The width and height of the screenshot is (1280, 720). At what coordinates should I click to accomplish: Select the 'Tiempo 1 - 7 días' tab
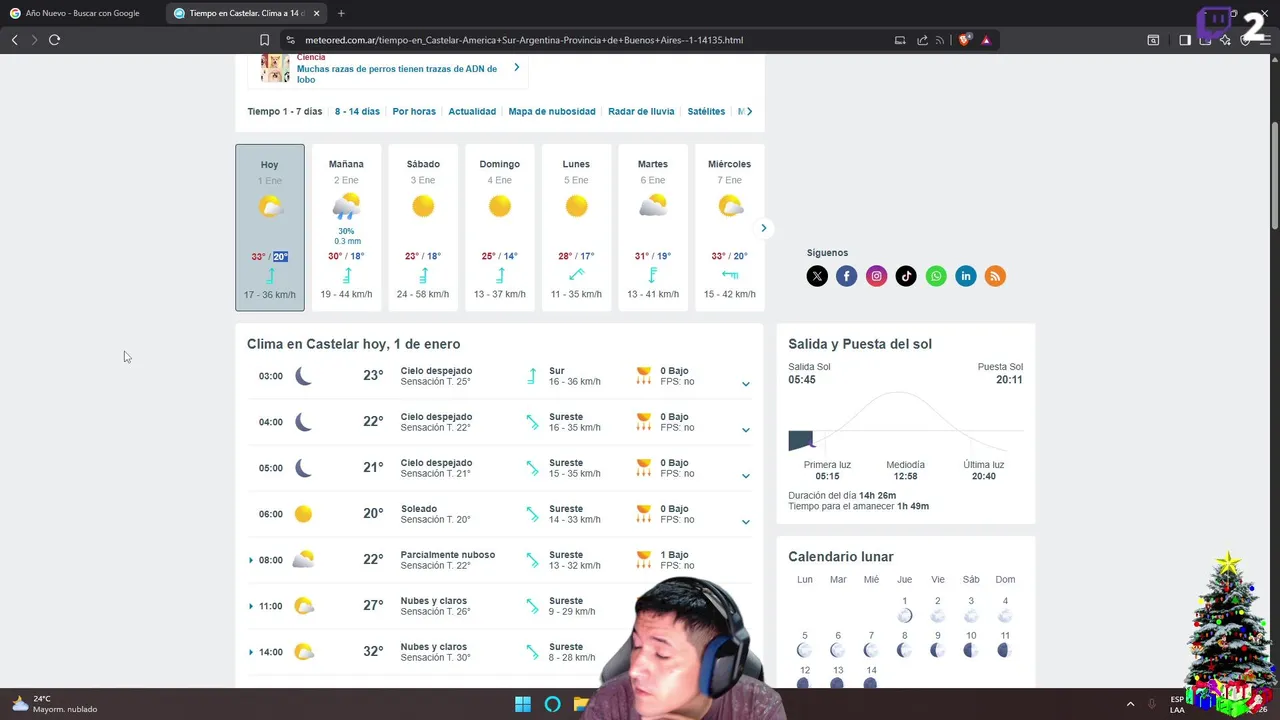(285, 111)
